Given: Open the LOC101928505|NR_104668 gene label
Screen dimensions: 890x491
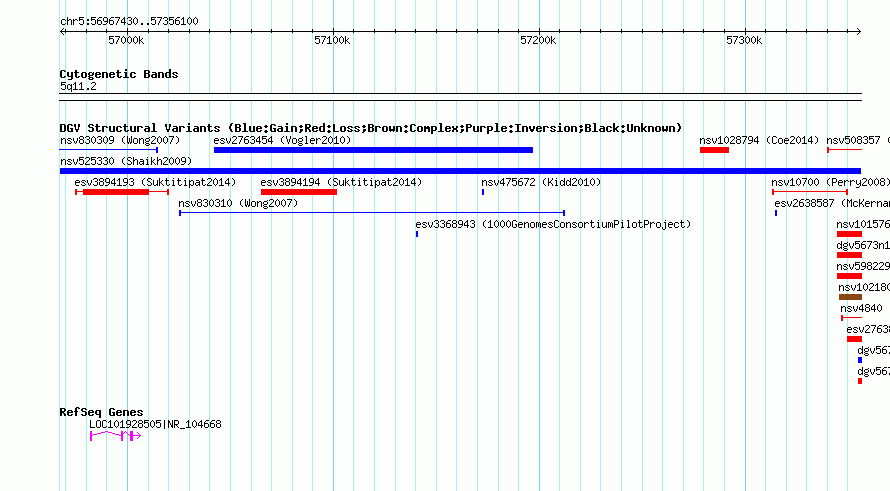Looking at the screenshot, I should point(155,424).
